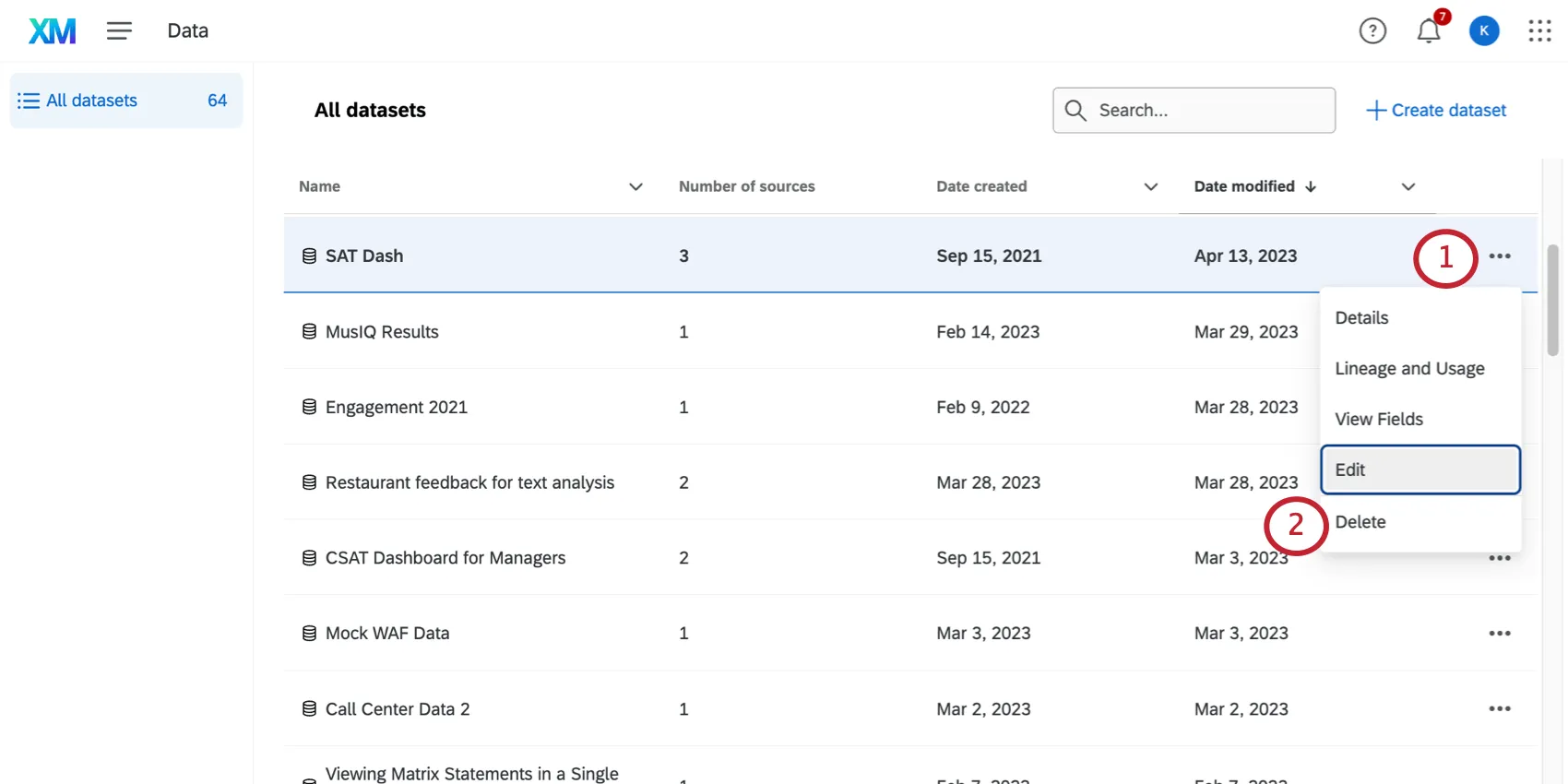Open the notifications bell
The width and height of the screenshot is (1568, 784).
1428,31
